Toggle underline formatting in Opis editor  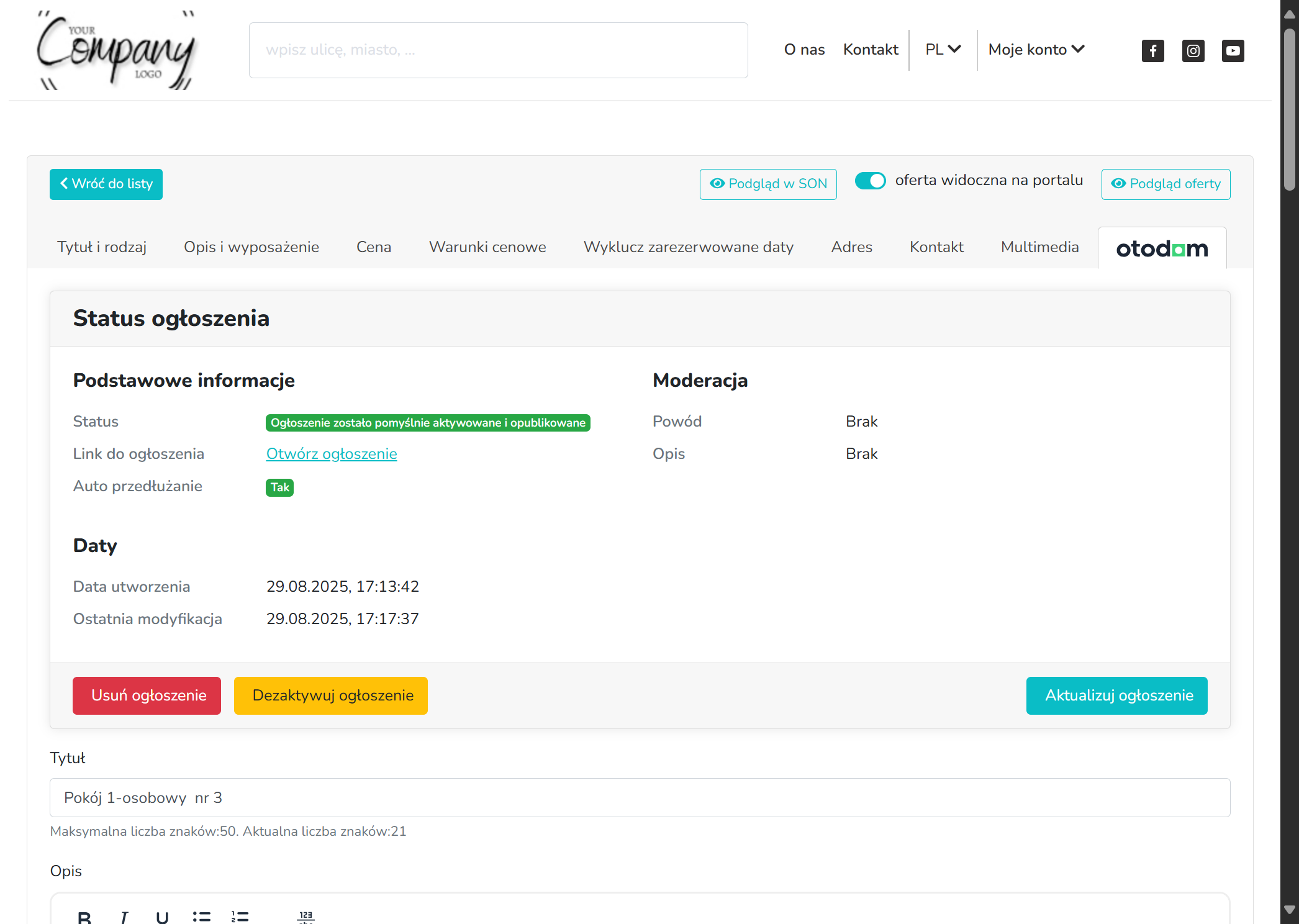(x=162, y=917)
